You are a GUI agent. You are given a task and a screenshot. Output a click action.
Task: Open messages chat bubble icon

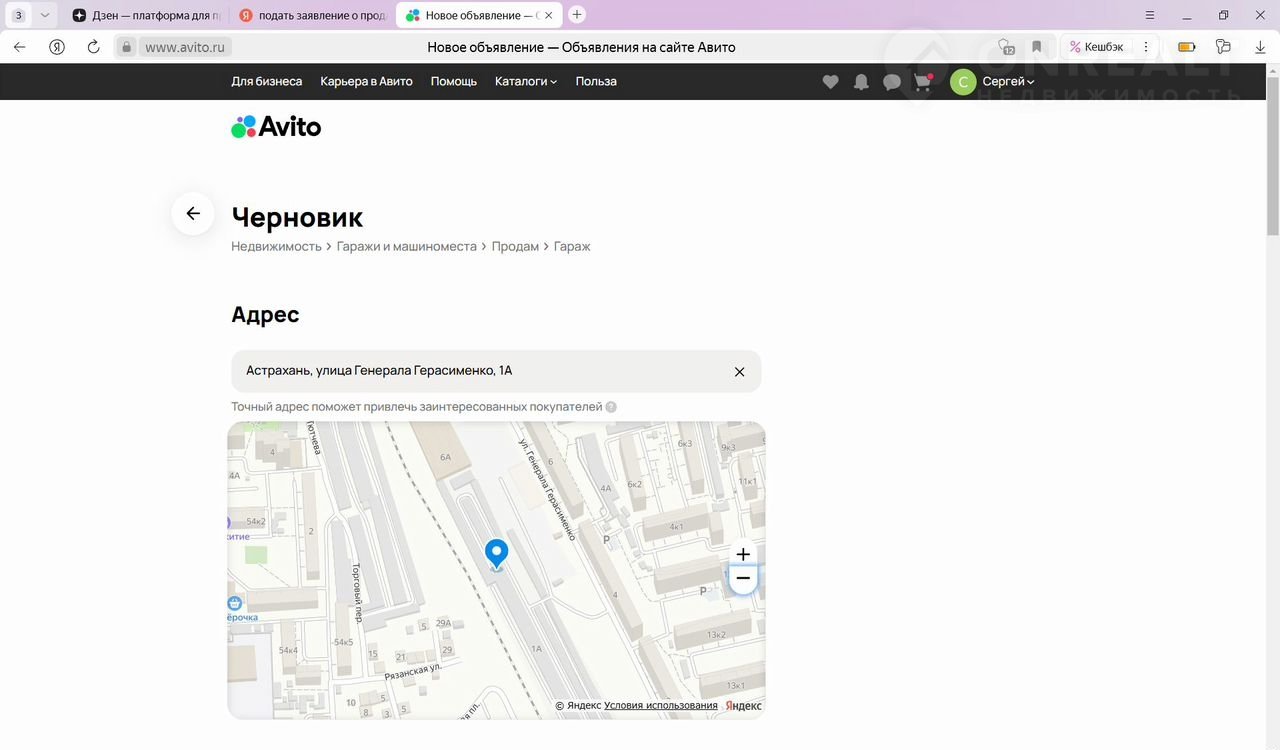pyautogui.click(x=892, y=82)
